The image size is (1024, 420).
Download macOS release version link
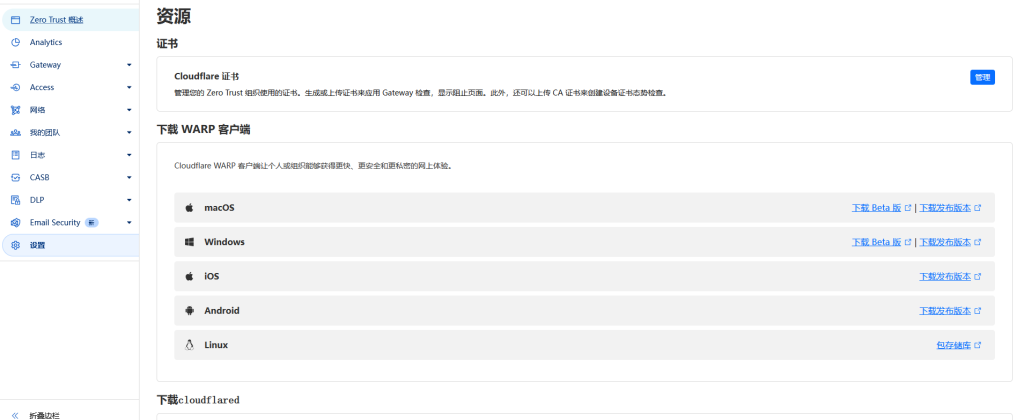945,208
